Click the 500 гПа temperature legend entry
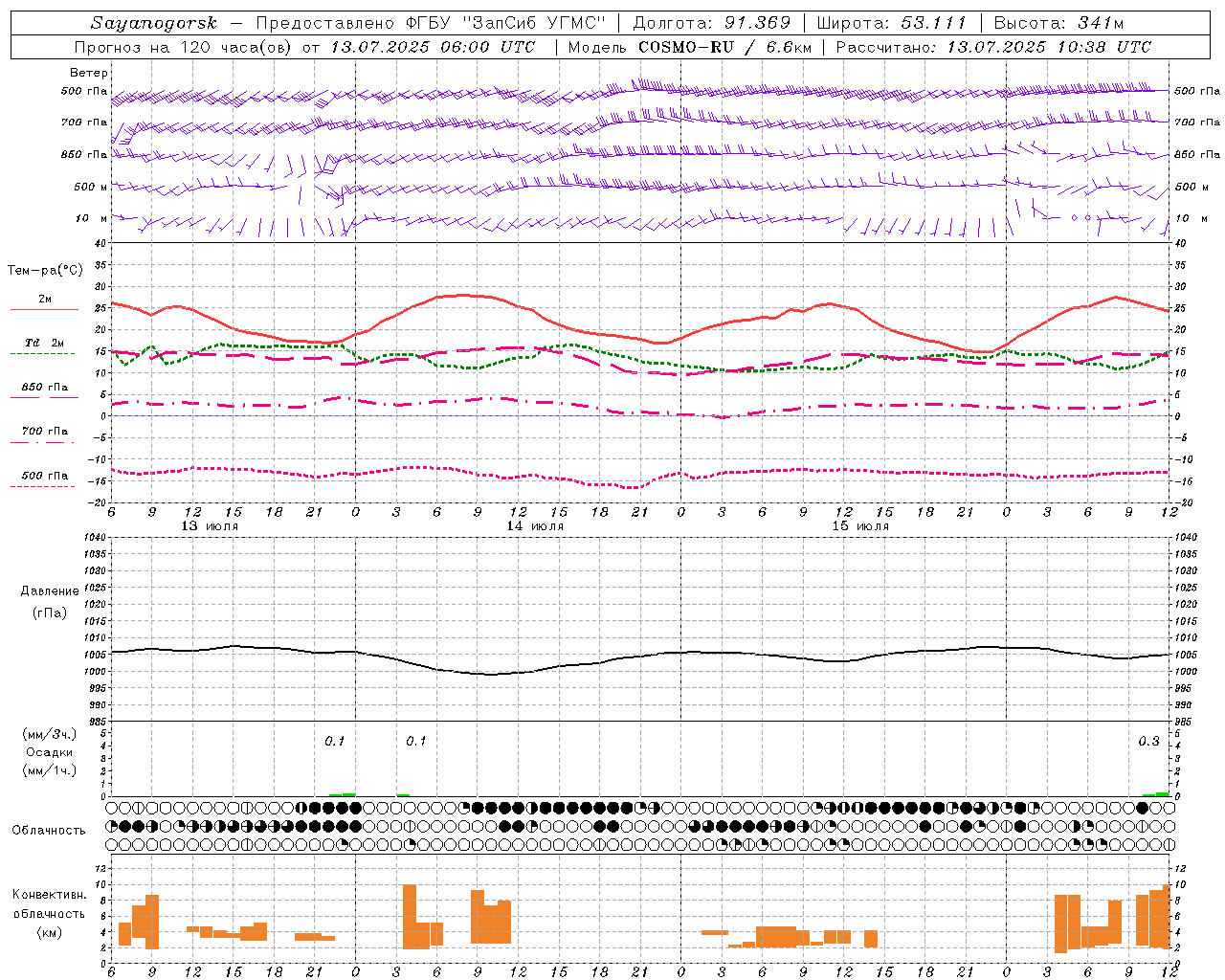This screenshot has width=1225, height=980. point(44,476)
